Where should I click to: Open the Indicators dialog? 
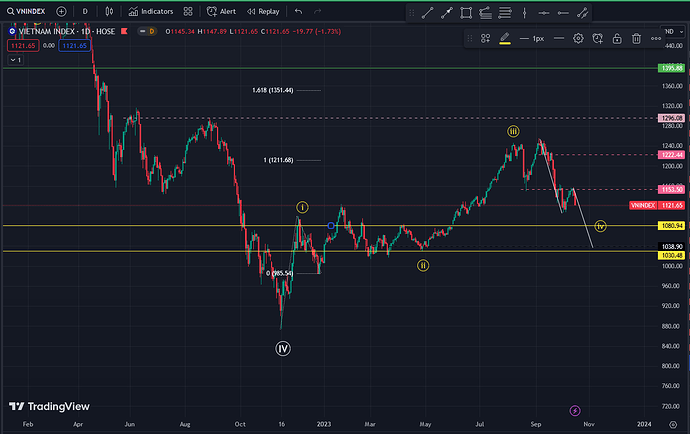click(x=150, y=11)
